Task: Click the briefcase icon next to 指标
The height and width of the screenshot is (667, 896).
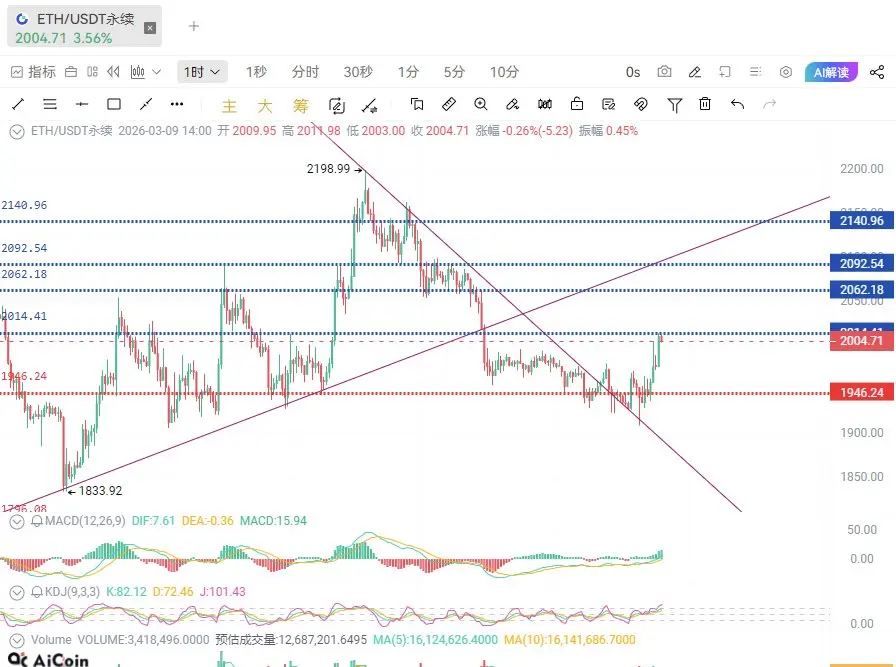Action: click(71, 72)
